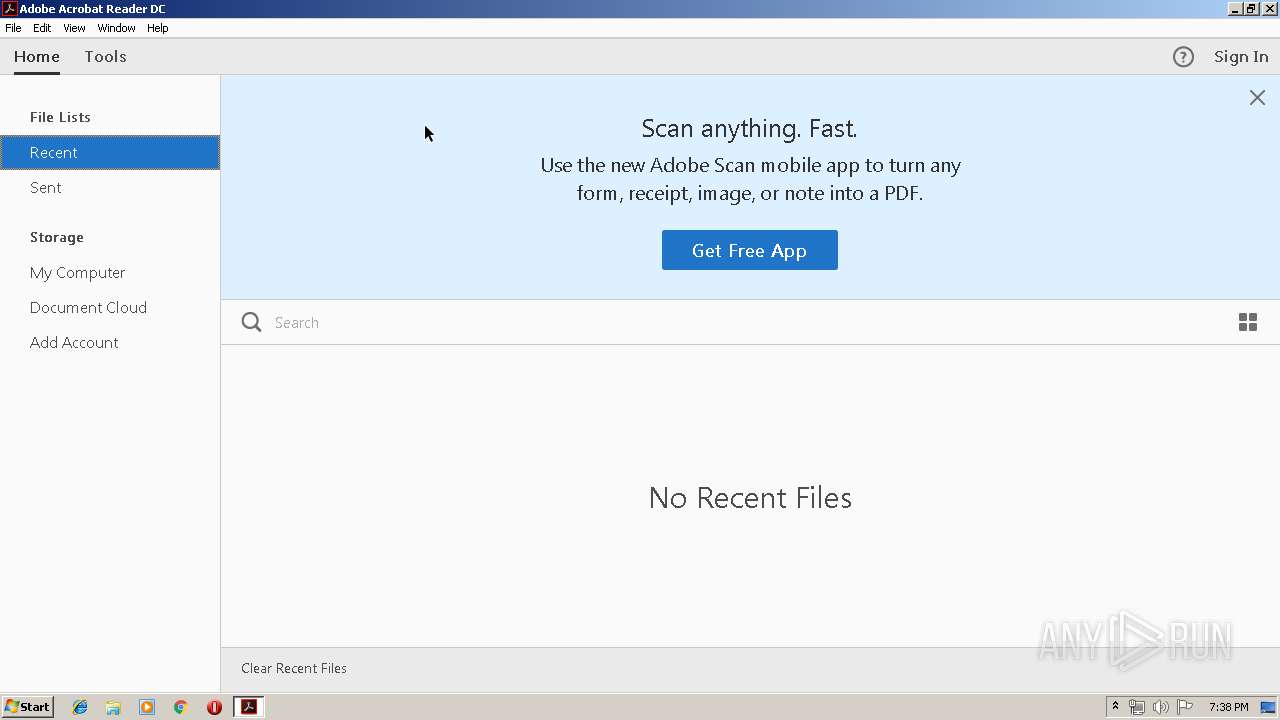
Task: Select Acrobat Reader taskbar button
Action: (x=249, y=707)
